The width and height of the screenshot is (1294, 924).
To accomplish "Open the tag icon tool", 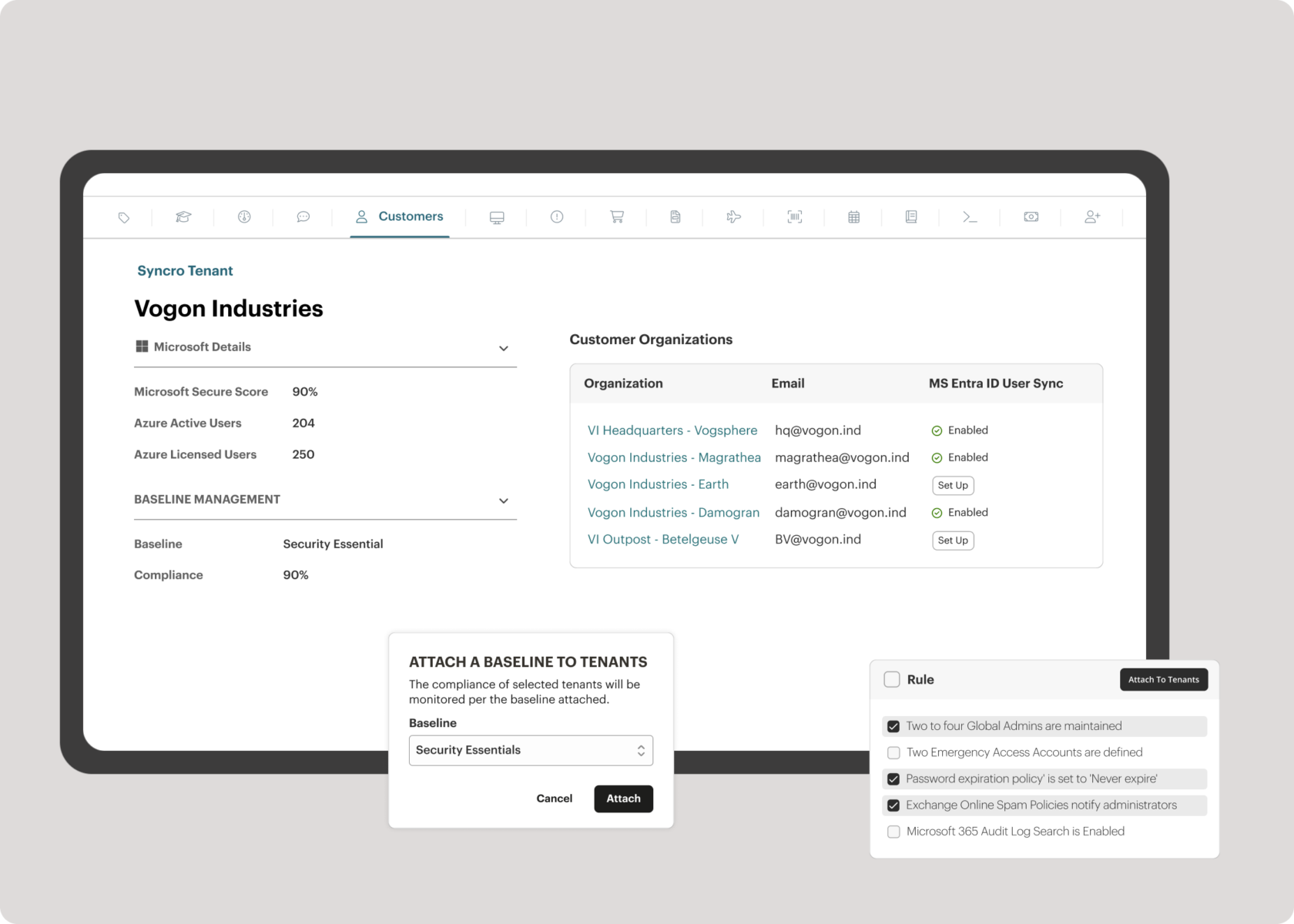I will [123, 217].
